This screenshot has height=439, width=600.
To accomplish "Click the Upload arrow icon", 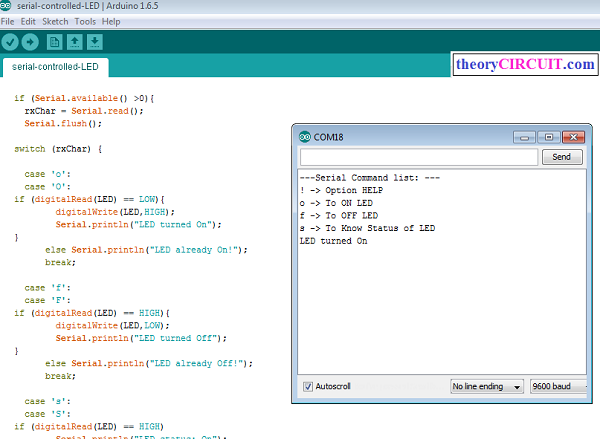I will (x=30, y=42).
